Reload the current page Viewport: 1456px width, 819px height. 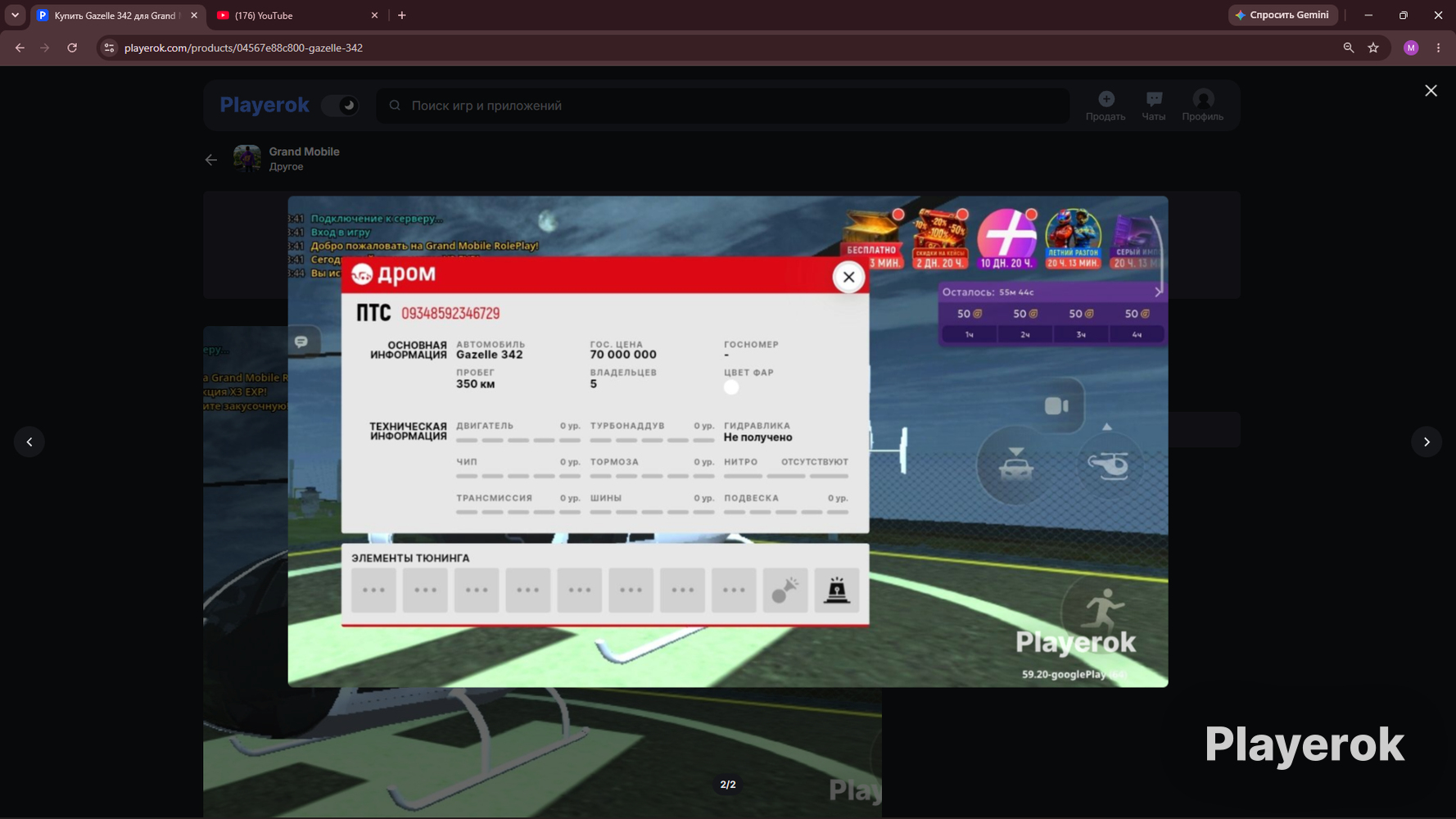(72, 48)
